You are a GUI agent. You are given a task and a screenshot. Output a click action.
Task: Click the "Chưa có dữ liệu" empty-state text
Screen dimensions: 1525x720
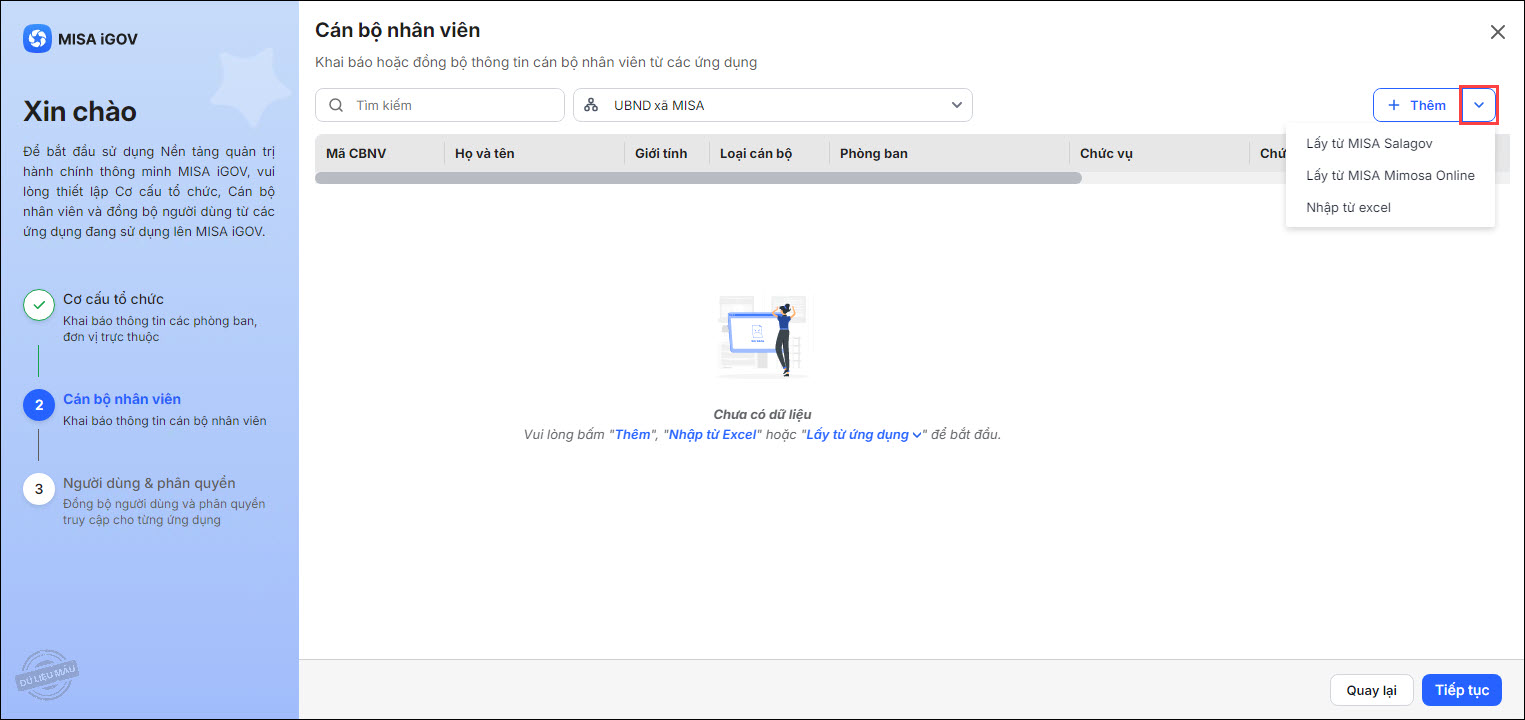tap(762, 414)
